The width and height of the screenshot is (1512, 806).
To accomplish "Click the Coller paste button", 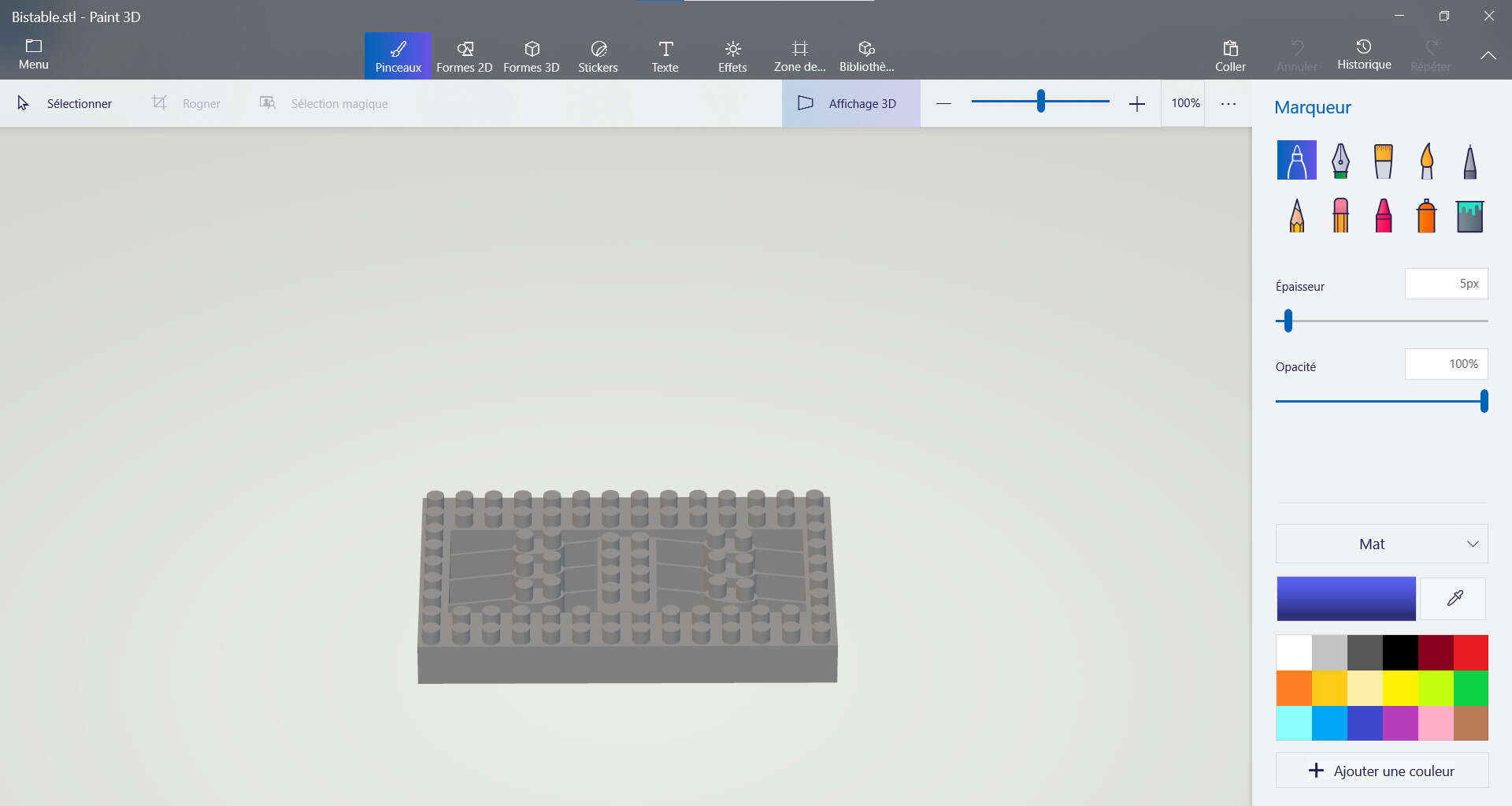I will 1230,56.
